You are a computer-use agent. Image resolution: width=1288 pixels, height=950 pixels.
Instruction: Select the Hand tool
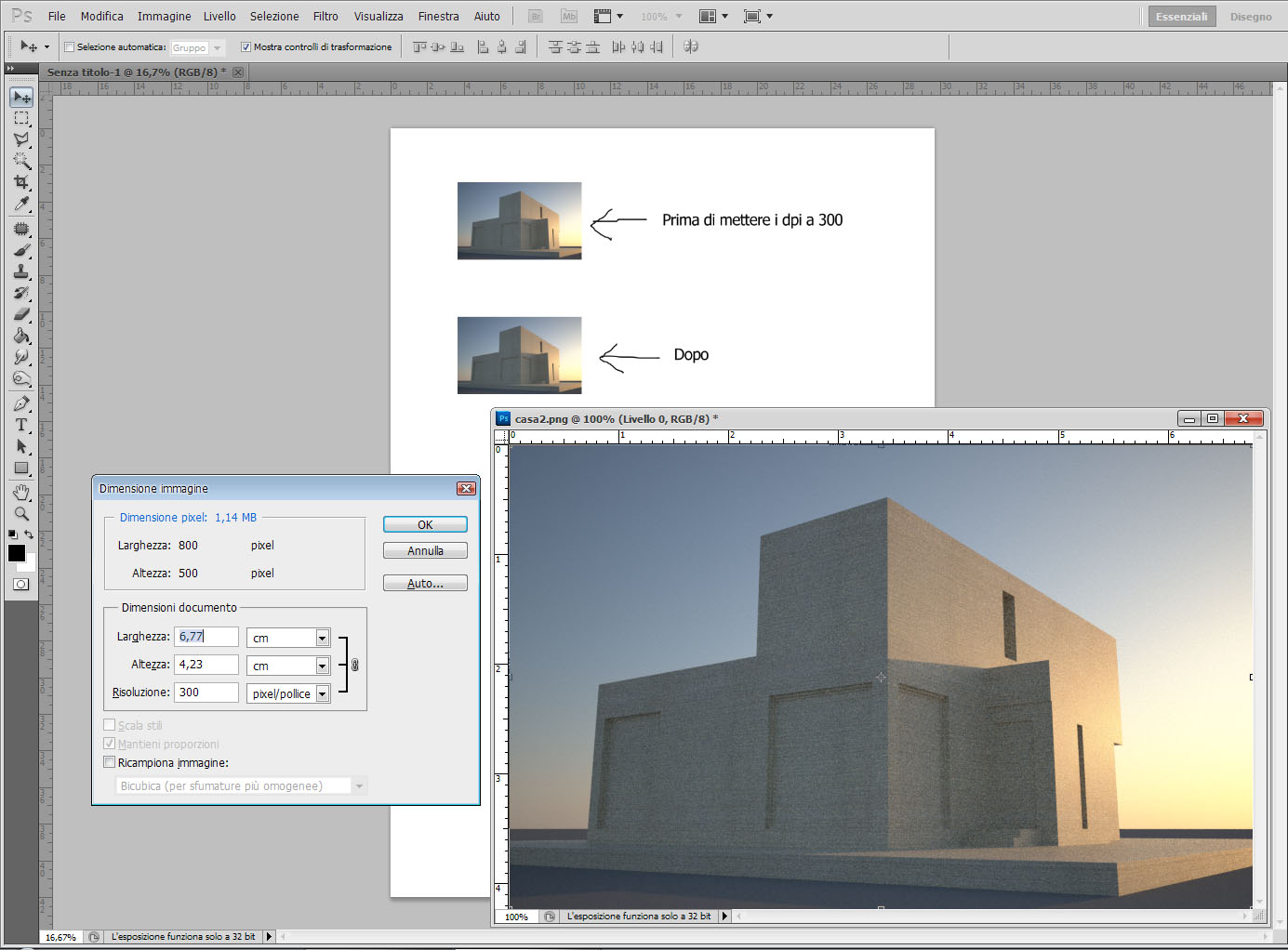point(21,493)
